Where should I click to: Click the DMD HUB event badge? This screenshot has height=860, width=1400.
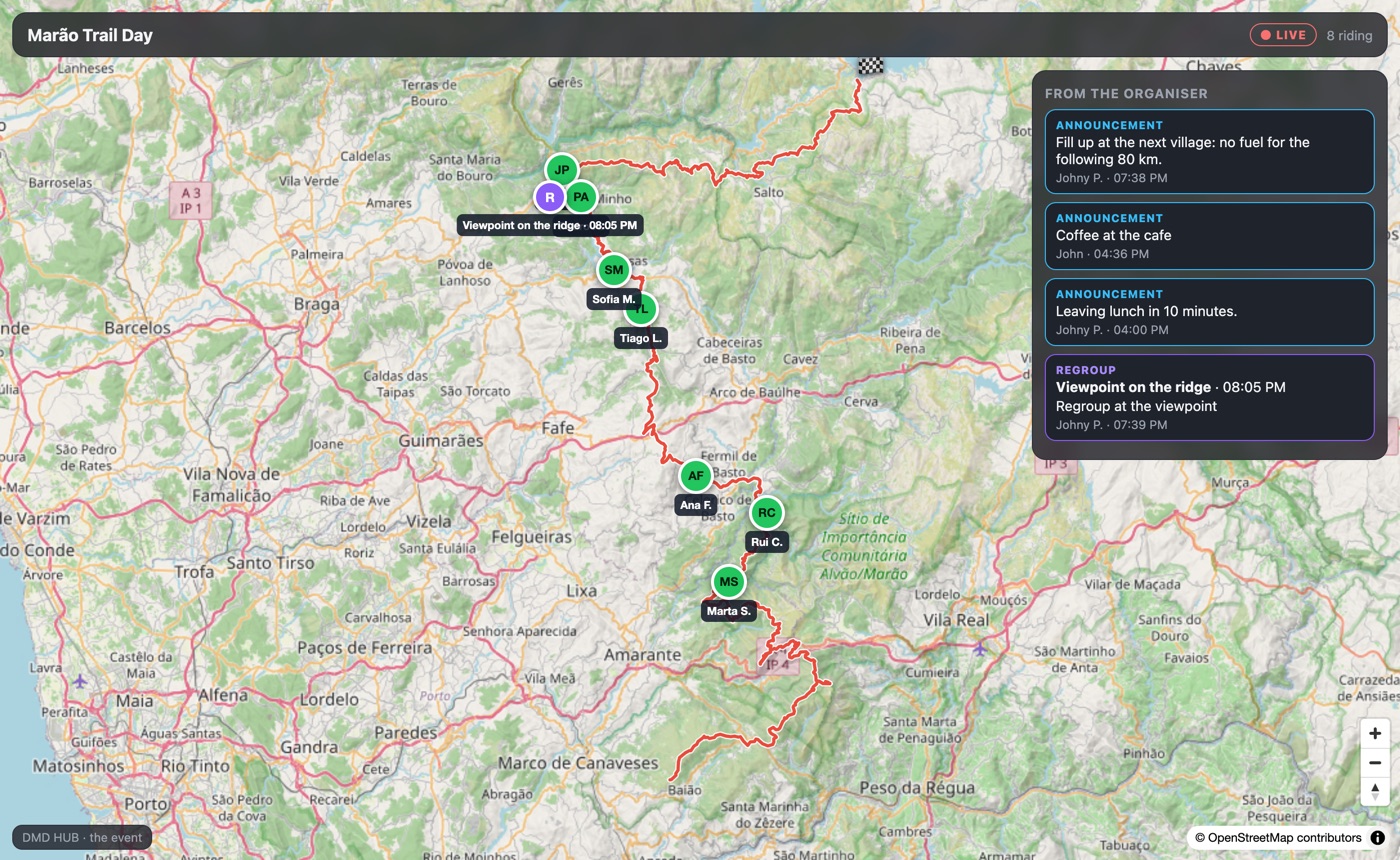coord(82,837)
